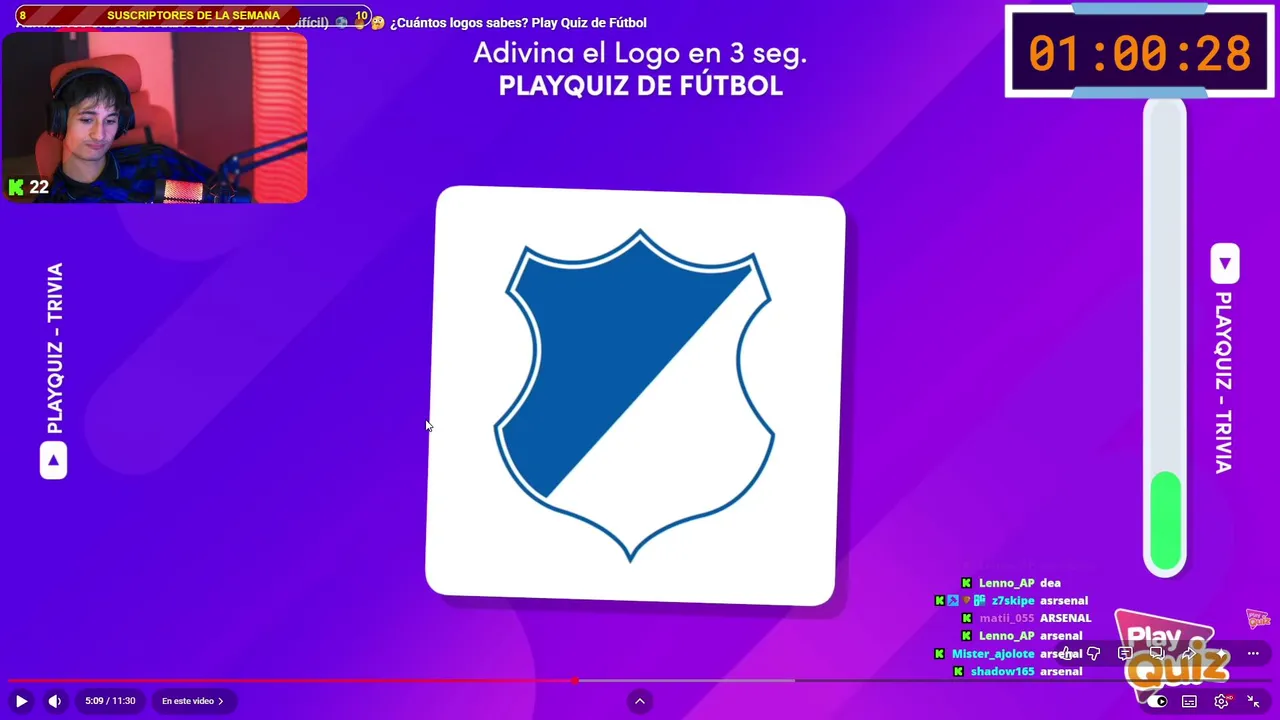Open video settings gear
This screenshot has height=720, width=1280.
[1221, 701]
